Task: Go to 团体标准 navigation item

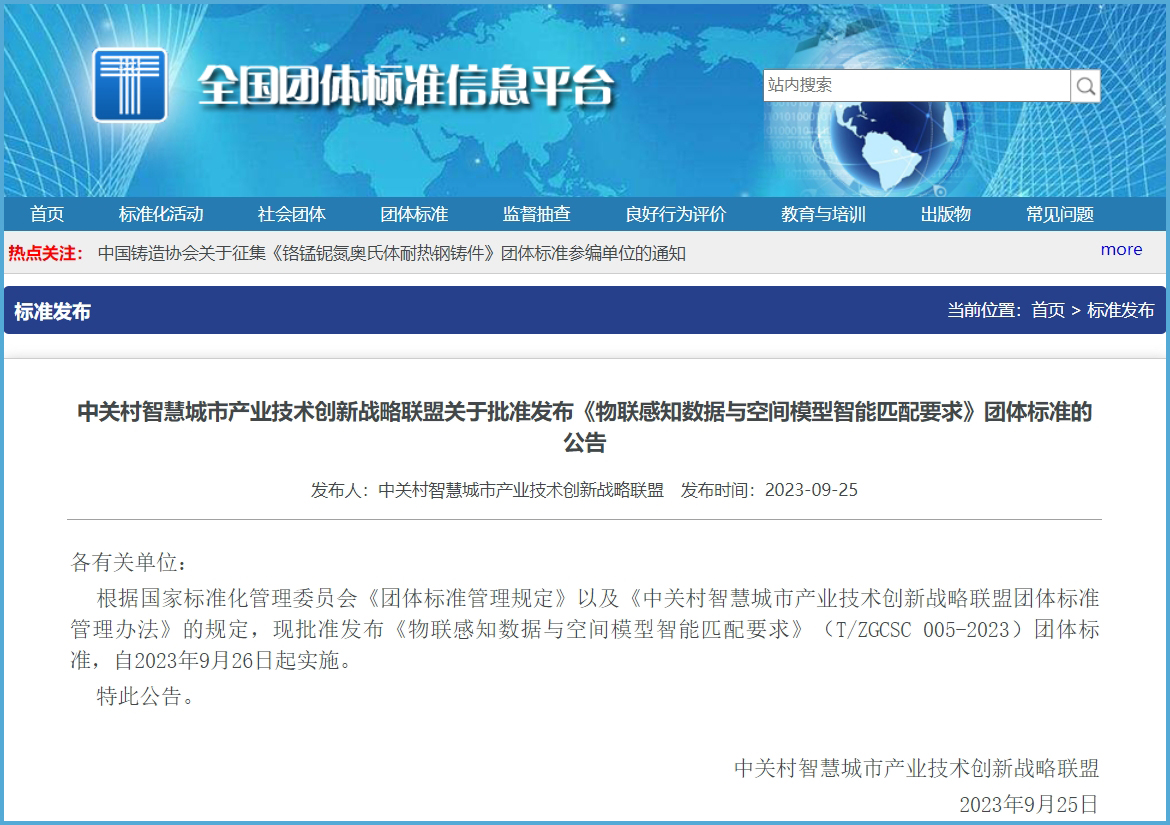Action: point(414,214)
